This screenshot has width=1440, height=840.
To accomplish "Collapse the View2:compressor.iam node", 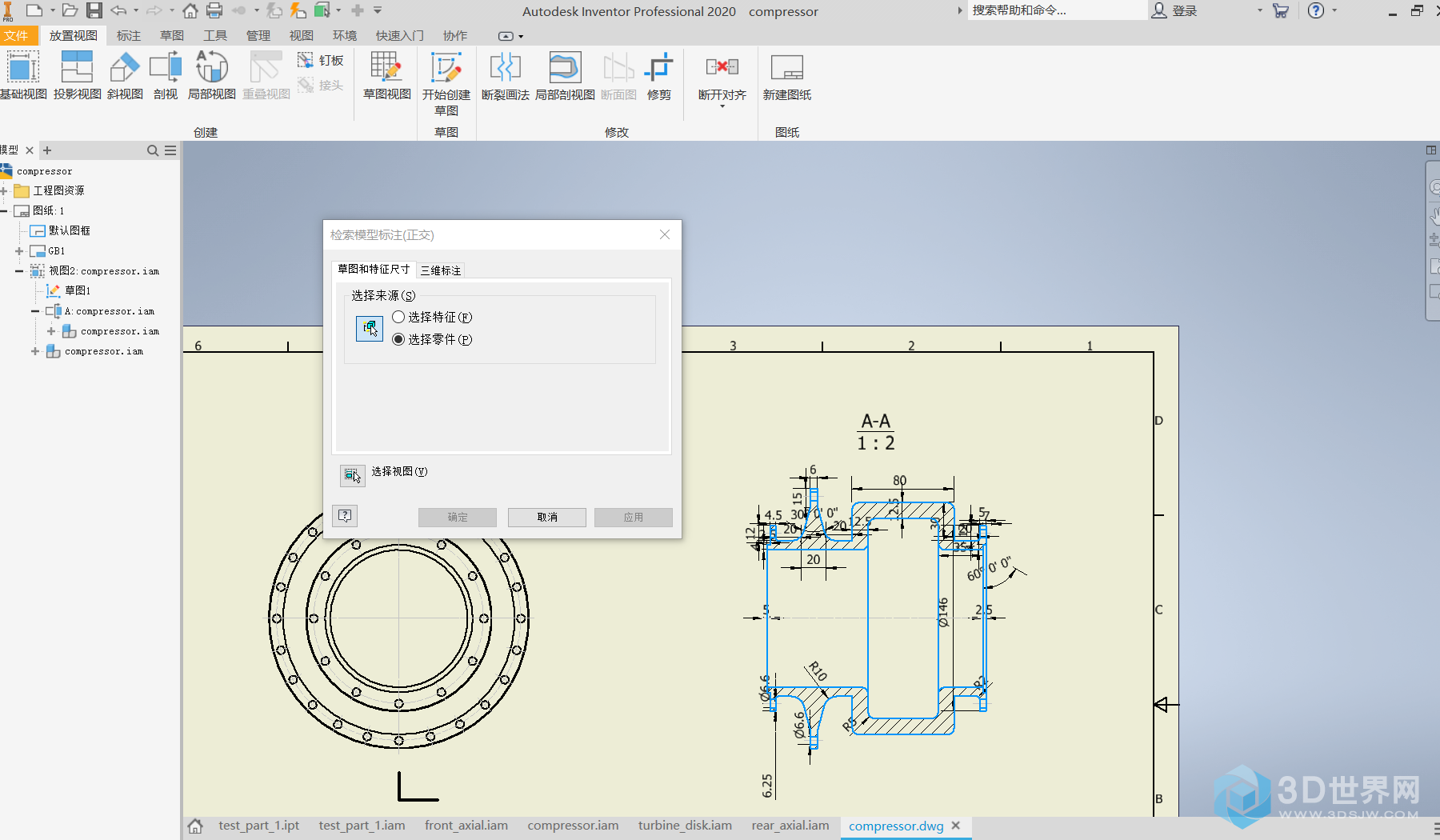I will tap(19, 271).
